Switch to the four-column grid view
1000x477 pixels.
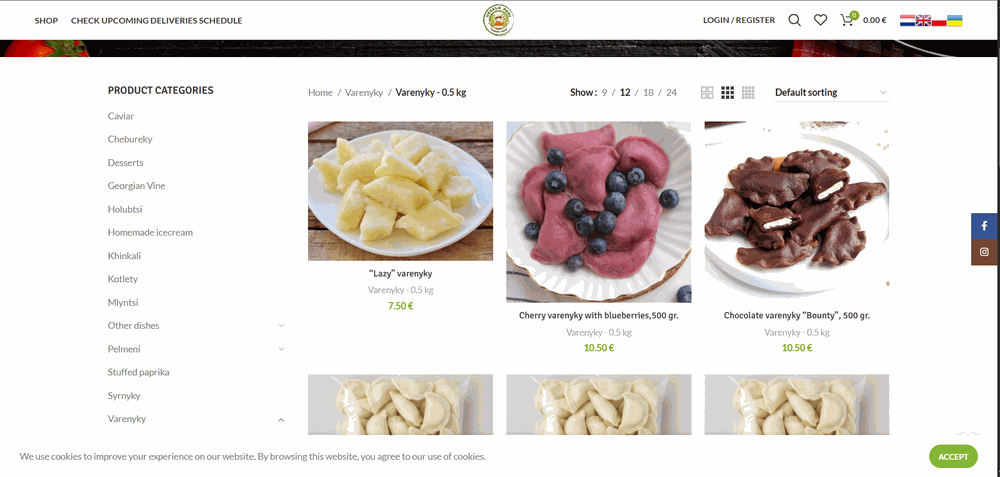click(748, 92)
